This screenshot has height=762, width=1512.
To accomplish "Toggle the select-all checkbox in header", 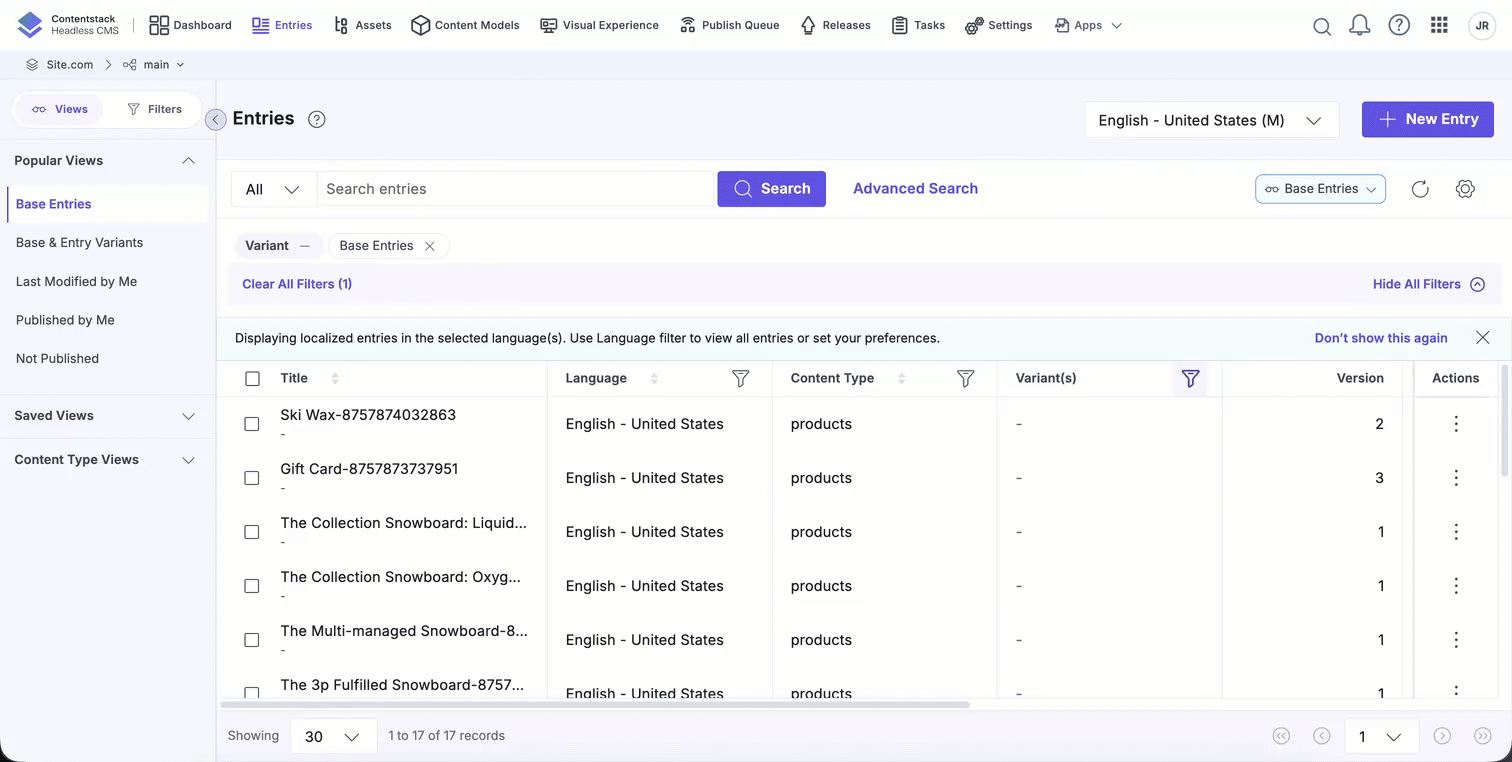I will (x=252, y=378).
